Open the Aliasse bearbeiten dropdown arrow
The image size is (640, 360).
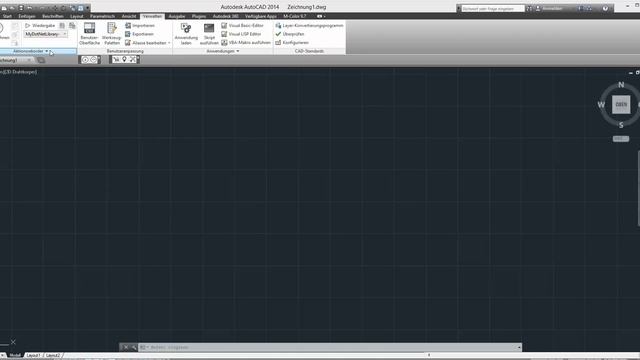pyautogui.click(x=169, y=43)
